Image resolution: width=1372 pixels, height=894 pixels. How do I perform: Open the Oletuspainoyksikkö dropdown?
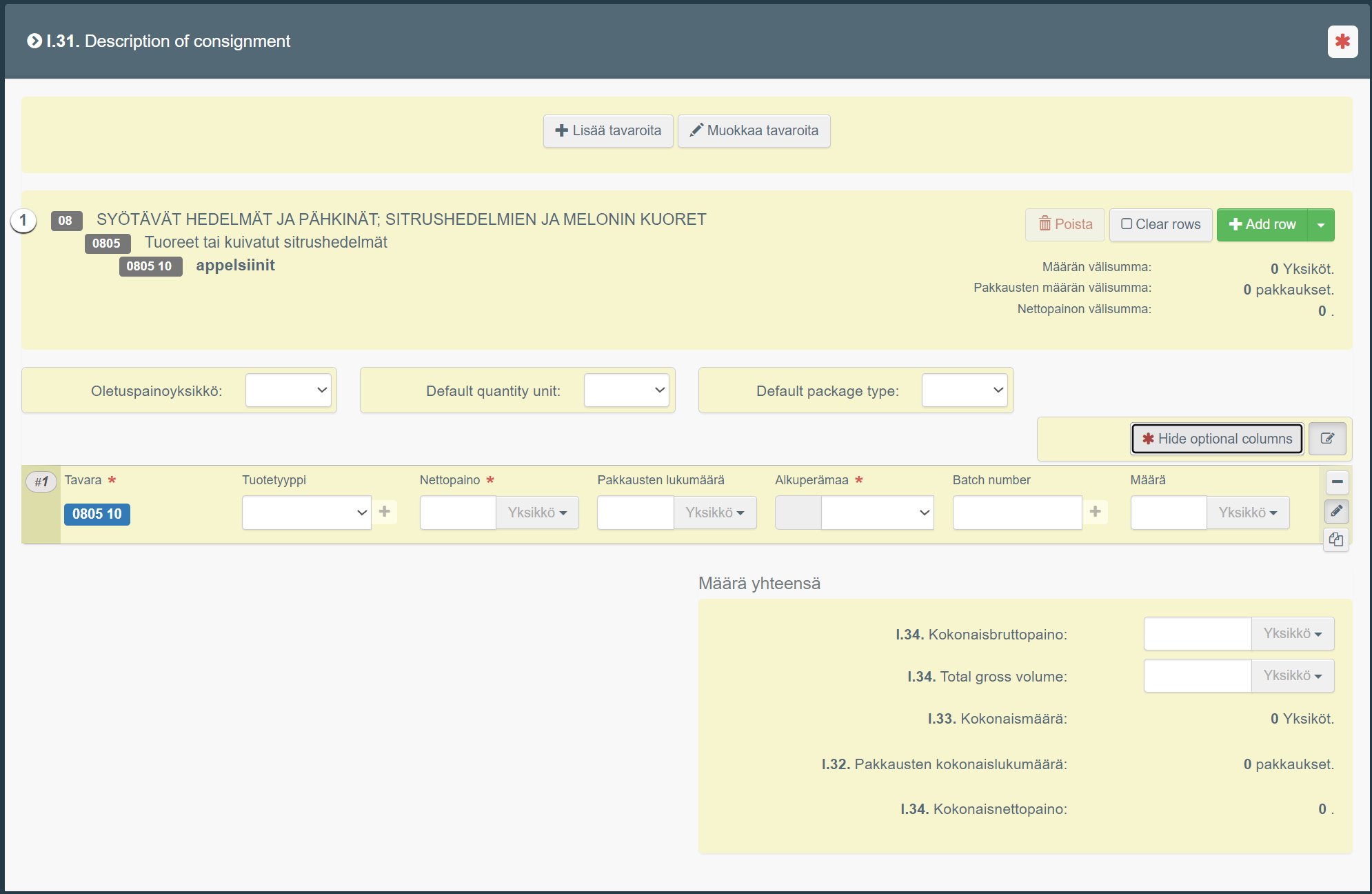tap(288, 390)
